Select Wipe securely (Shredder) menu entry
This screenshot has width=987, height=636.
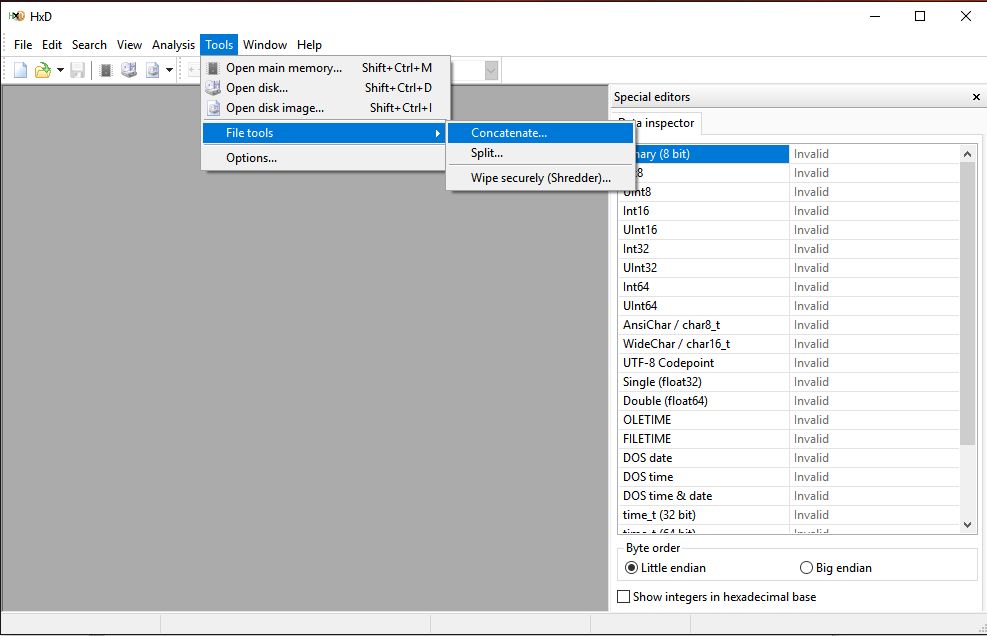(540, 178)
